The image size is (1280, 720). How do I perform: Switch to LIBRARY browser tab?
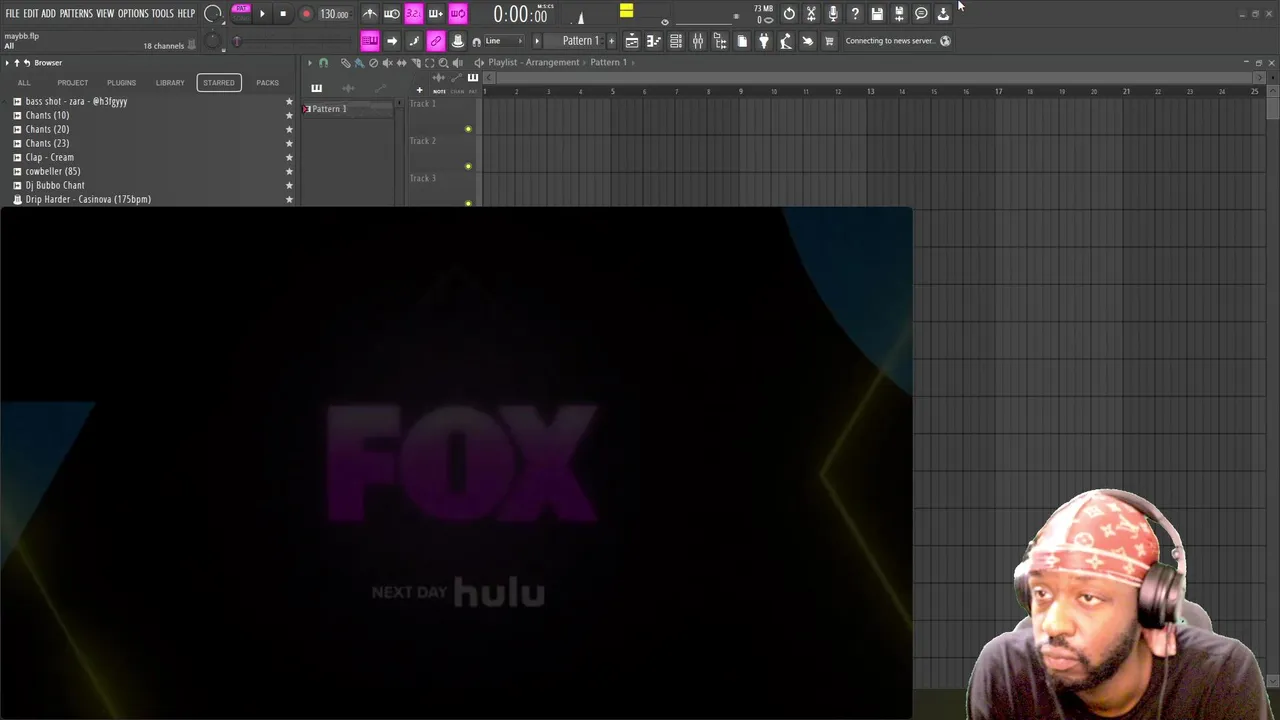170,82
